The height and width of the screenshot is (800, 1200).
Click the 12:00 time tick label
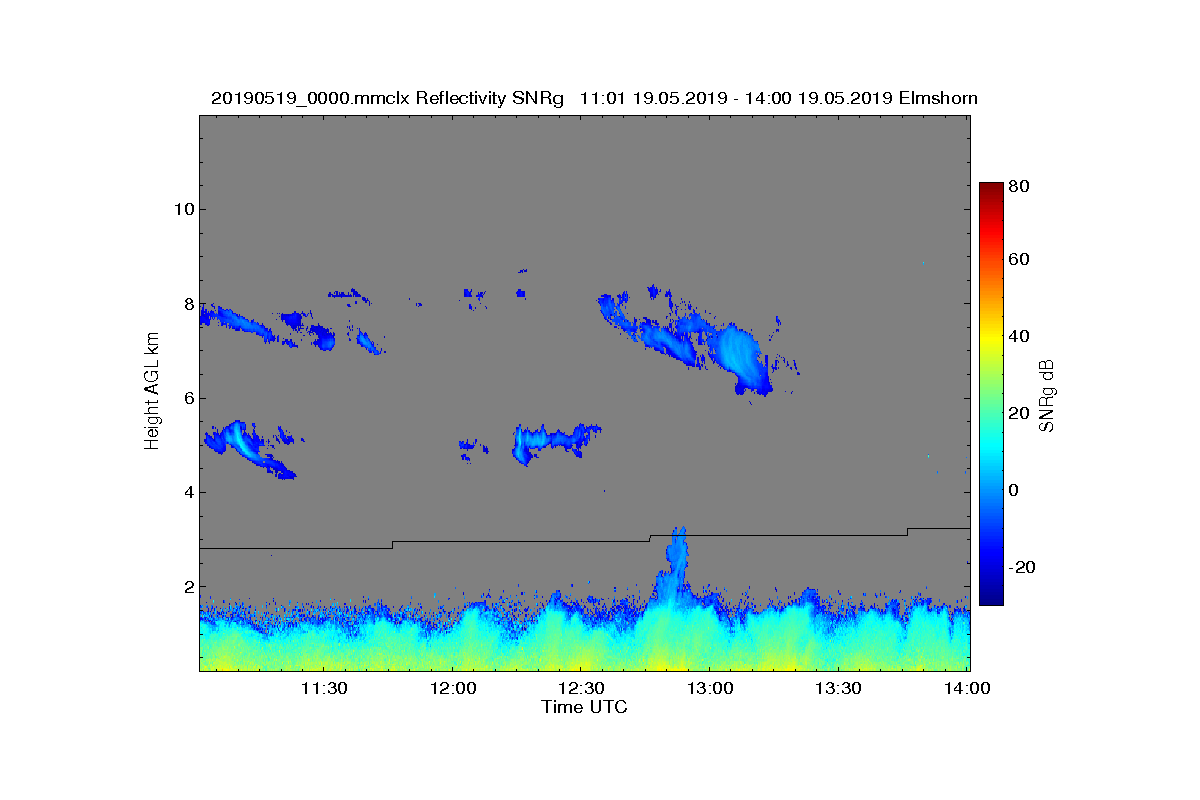pos(452,689)
